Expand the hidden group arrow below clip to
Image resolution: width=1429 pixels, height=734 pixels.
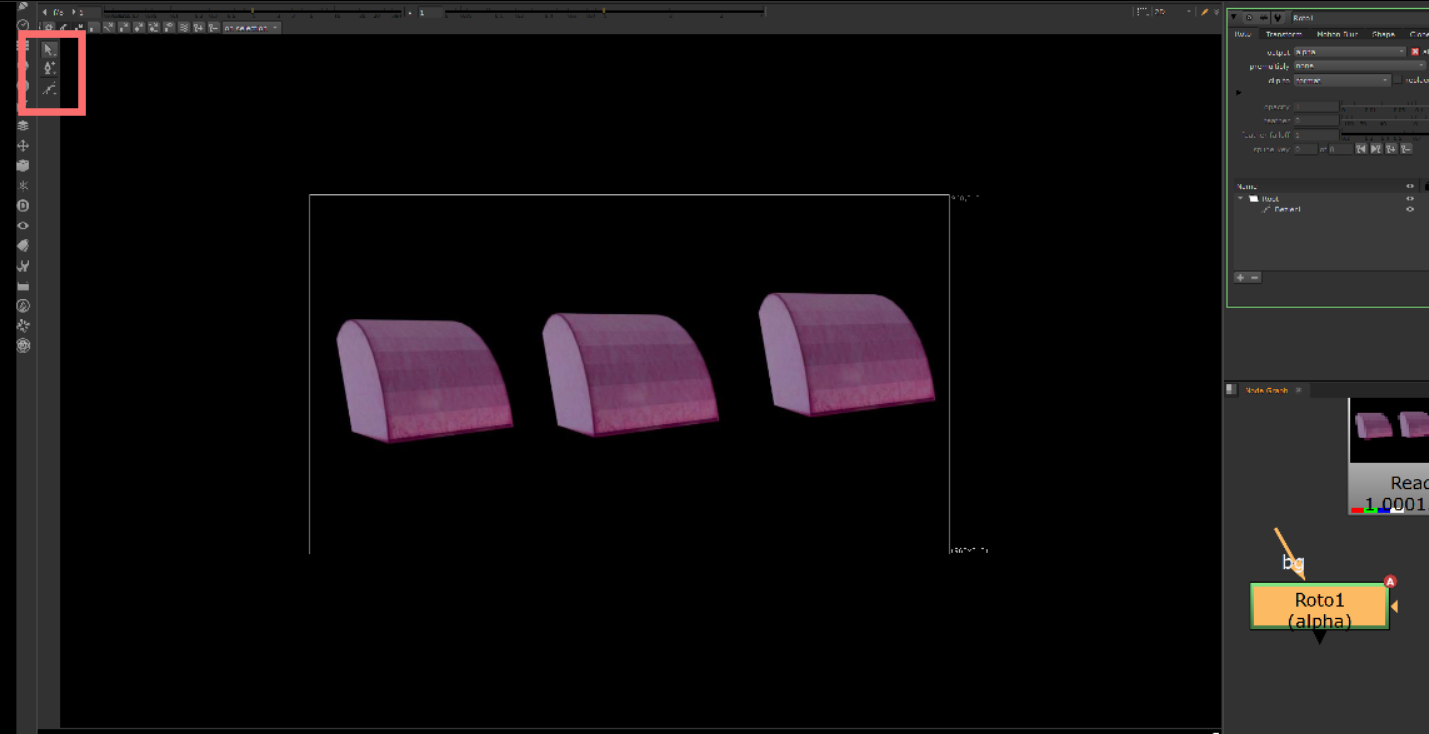point(1238,92)
